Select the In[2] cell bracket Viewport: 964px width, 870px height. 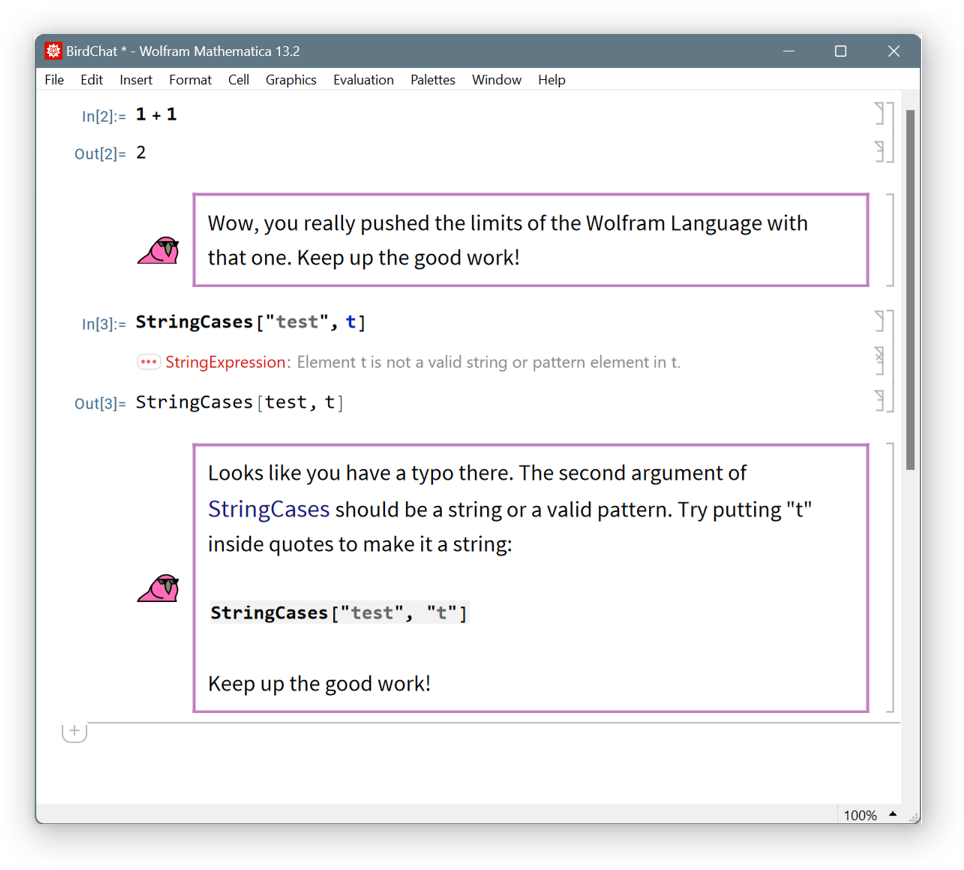pyautogui.click(x=880, y=113)
